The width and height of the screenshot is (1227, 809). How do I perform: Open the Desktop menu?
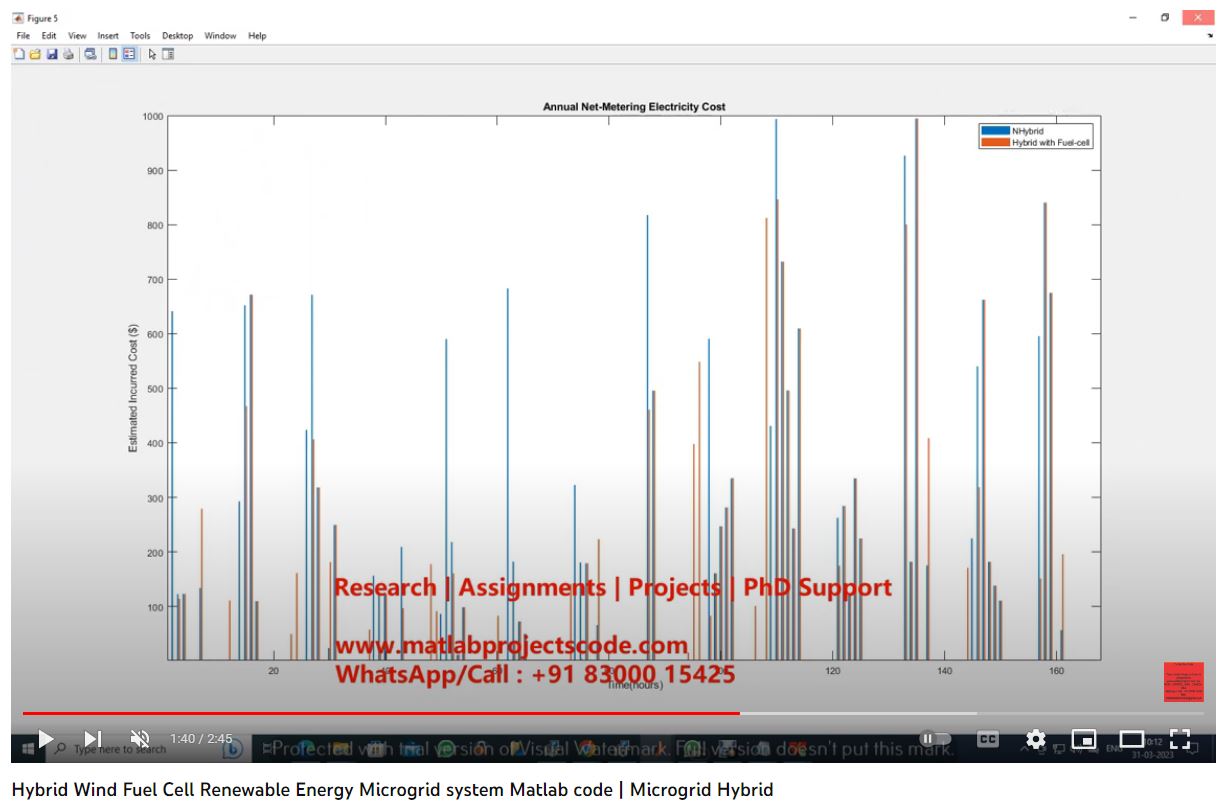click(x=177, y=36)
